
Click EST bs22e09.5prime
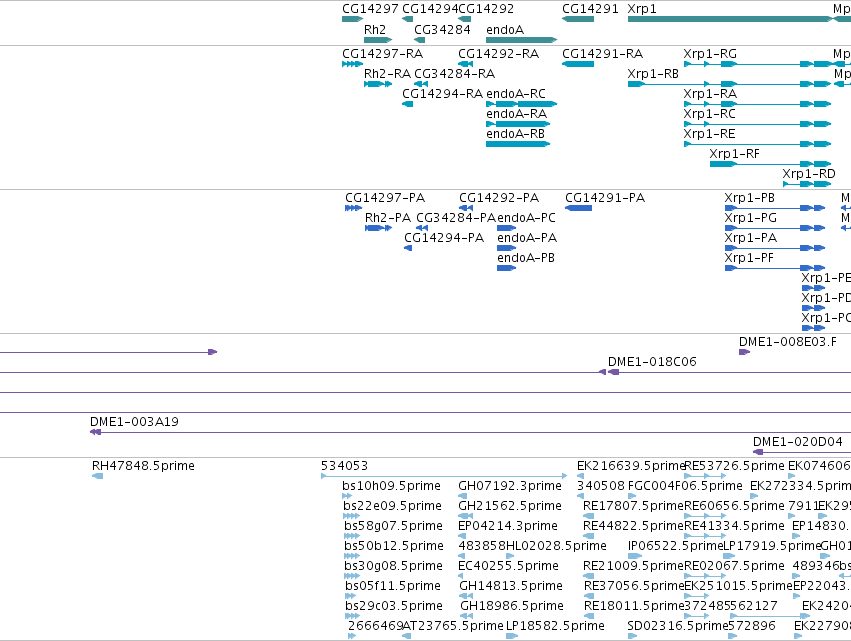pyautogui.click(x=351, y=516)
